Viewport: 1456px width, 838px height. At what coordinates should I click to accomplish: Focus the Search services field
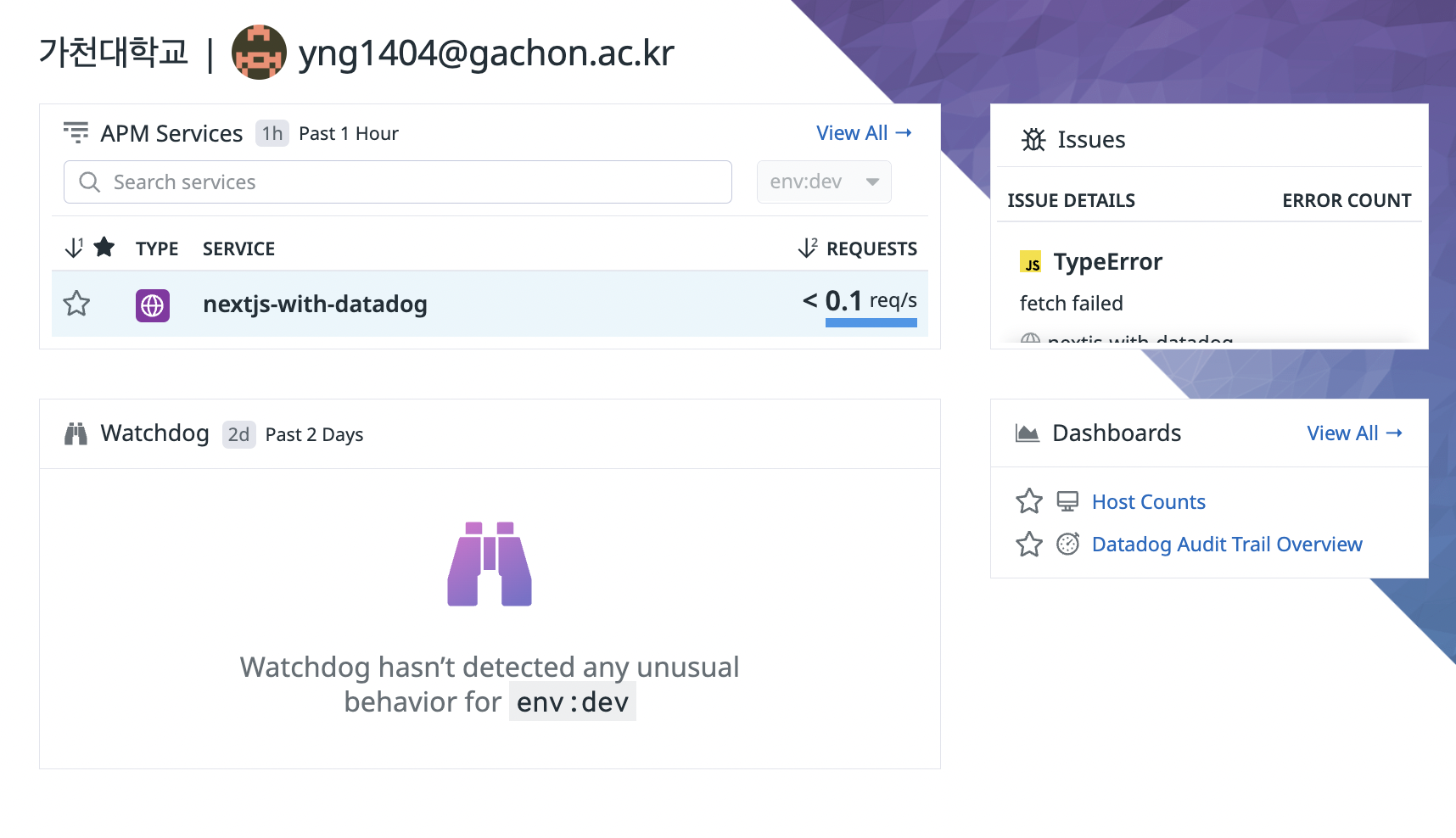click(x=398, y=182)
